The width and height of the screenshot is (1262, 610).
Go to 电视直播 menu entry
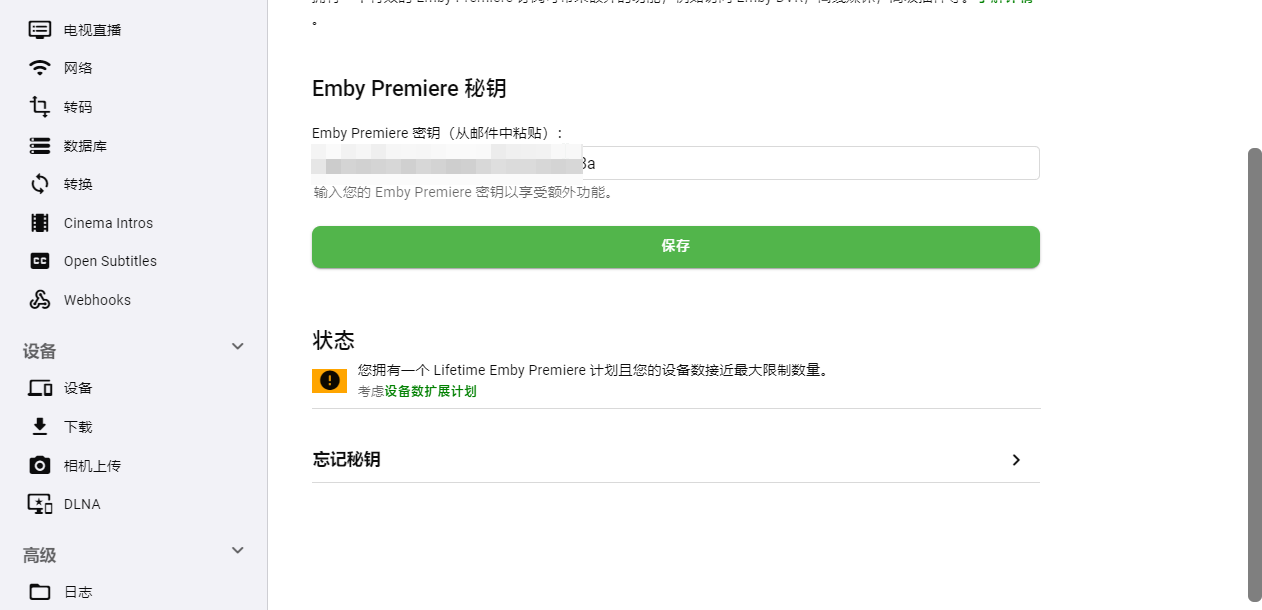pyautogui.click(x=93, y=30)
